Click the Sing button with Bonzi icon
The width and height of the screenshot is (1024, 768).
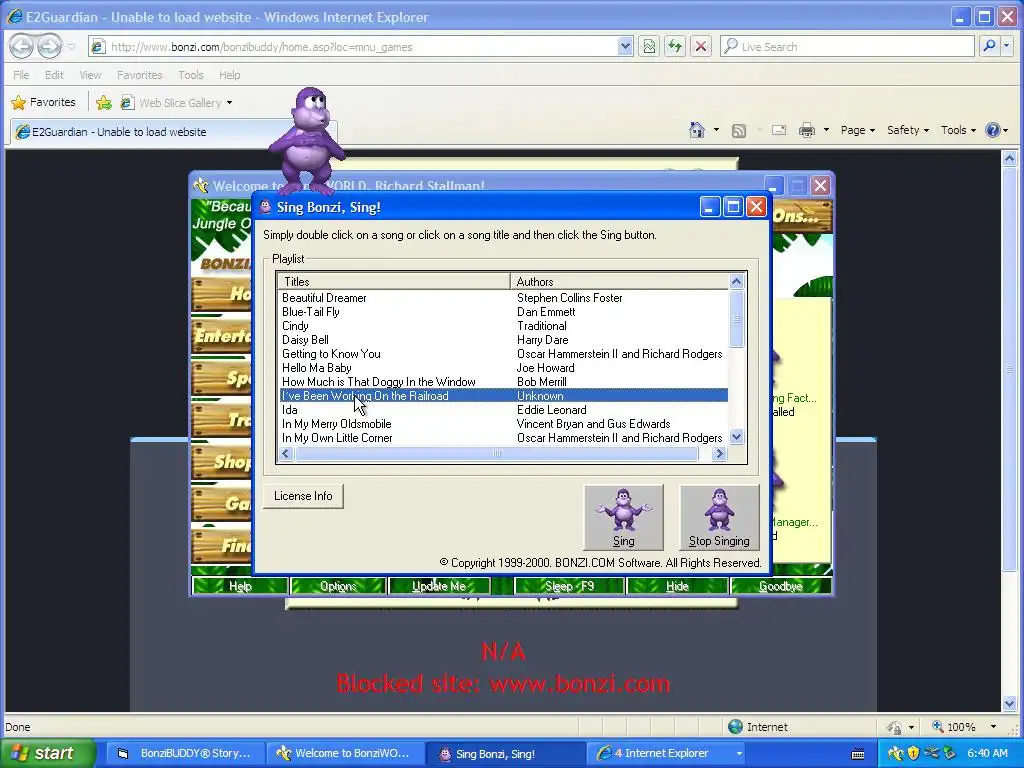[x=624, y=517]
